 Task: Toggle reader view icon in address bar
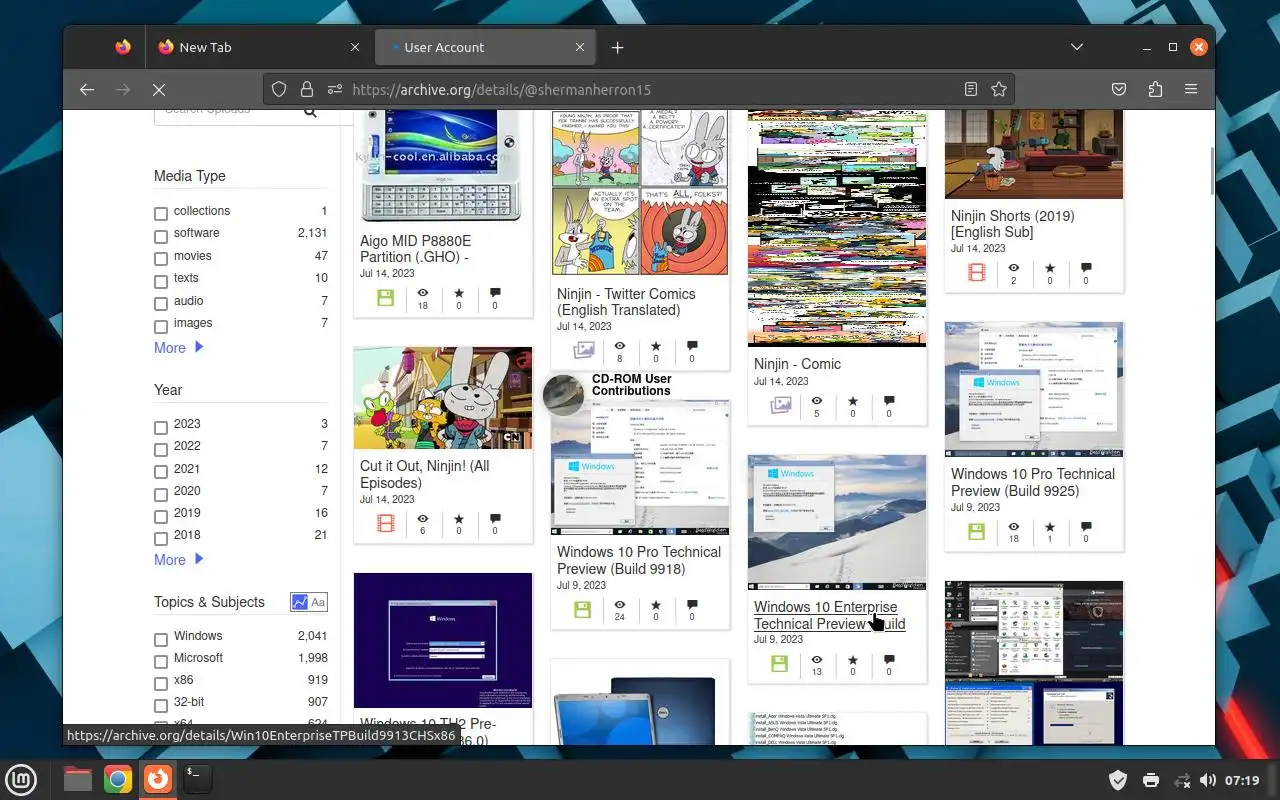tap(970, 89)
